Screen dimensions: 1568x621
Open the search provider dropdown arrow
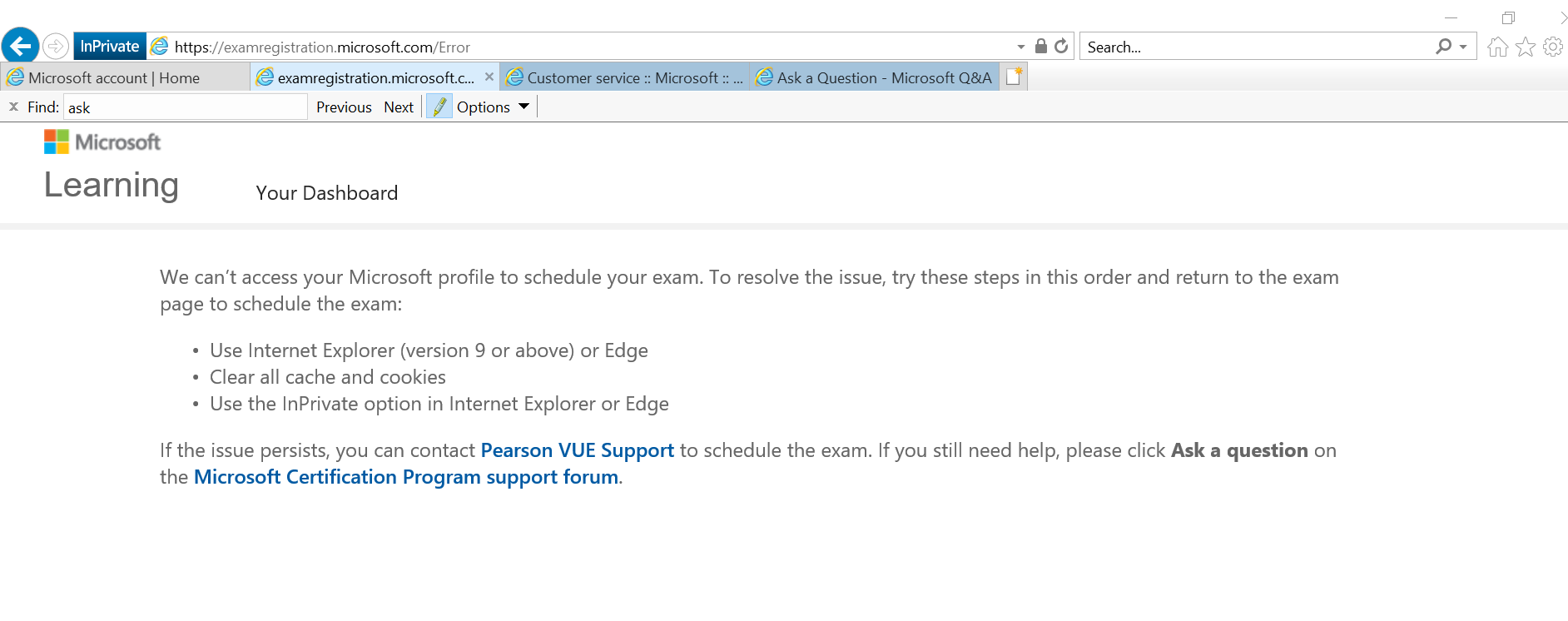(x=1463, y=47)
